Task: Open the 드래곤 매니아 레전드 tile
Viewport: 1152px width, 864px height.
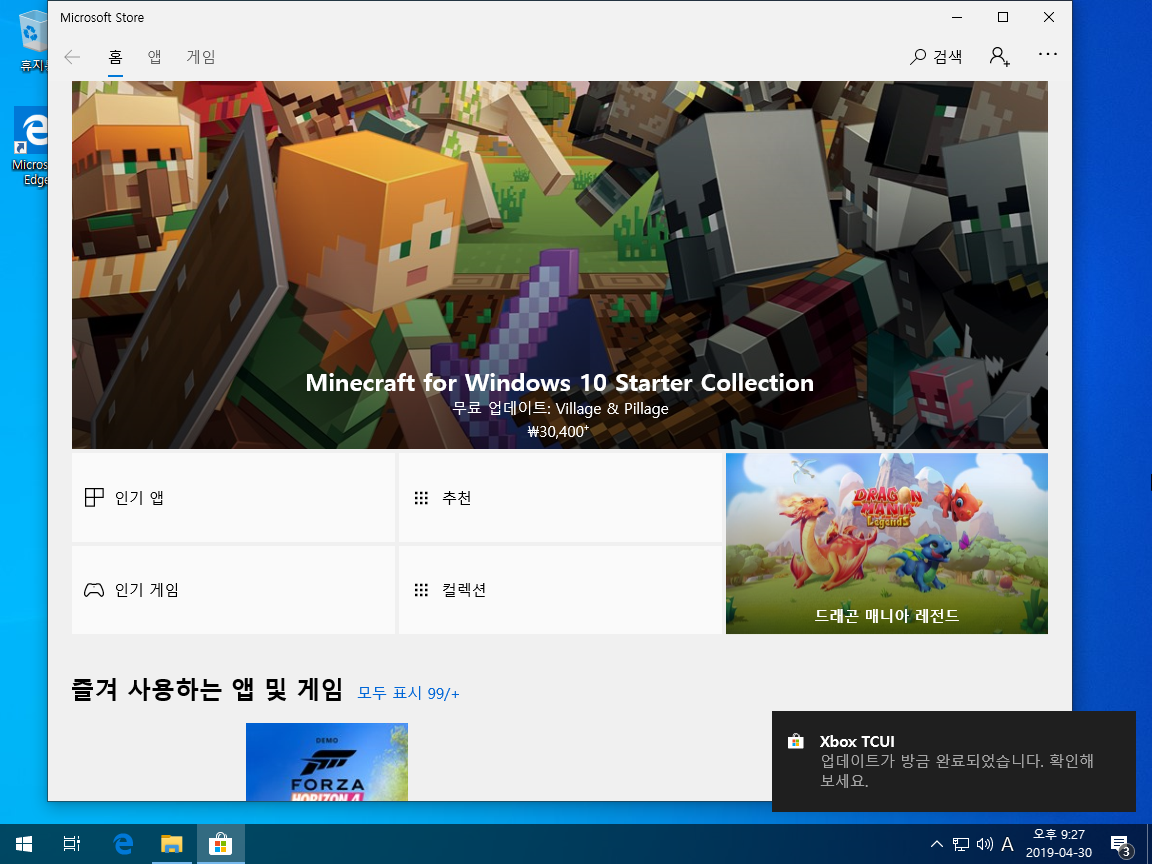Action: point(887,543)
